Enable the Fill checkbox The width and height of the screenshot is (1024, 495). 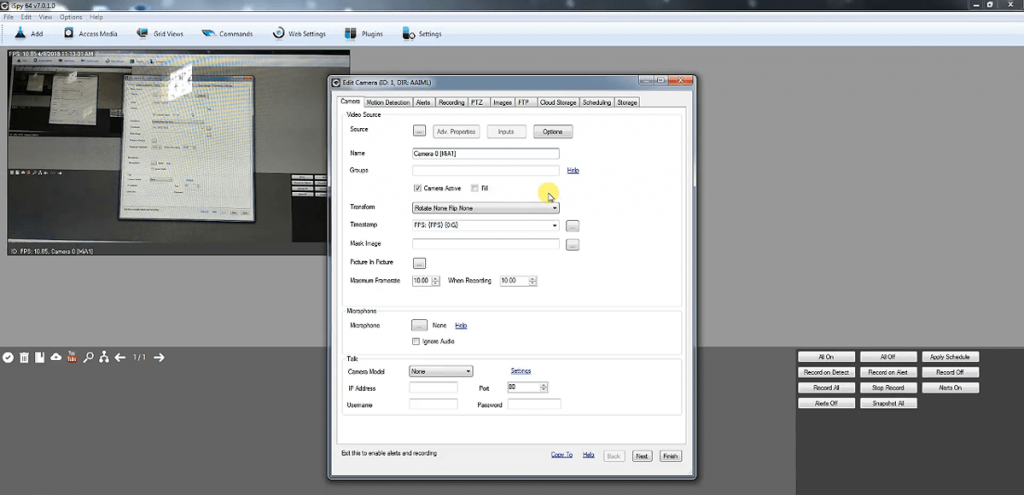475,188
